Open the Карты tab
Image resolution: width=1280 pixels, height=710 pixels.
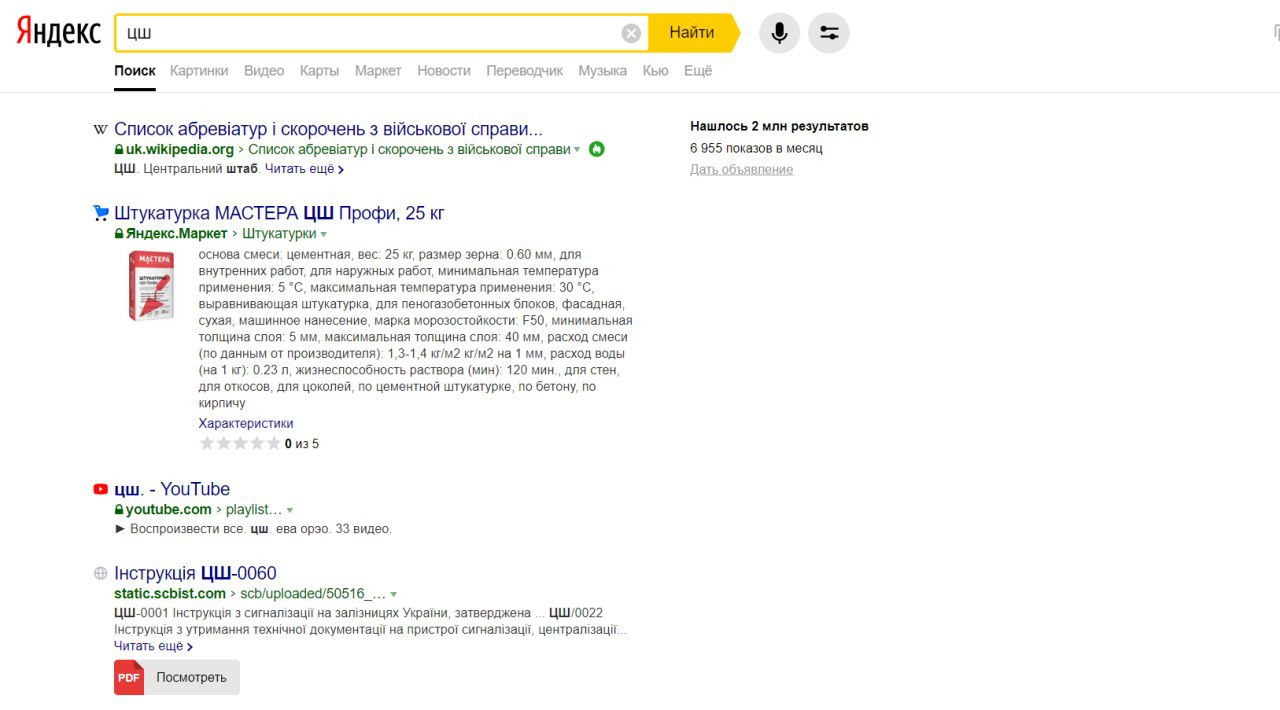click(x=319, y=71)
